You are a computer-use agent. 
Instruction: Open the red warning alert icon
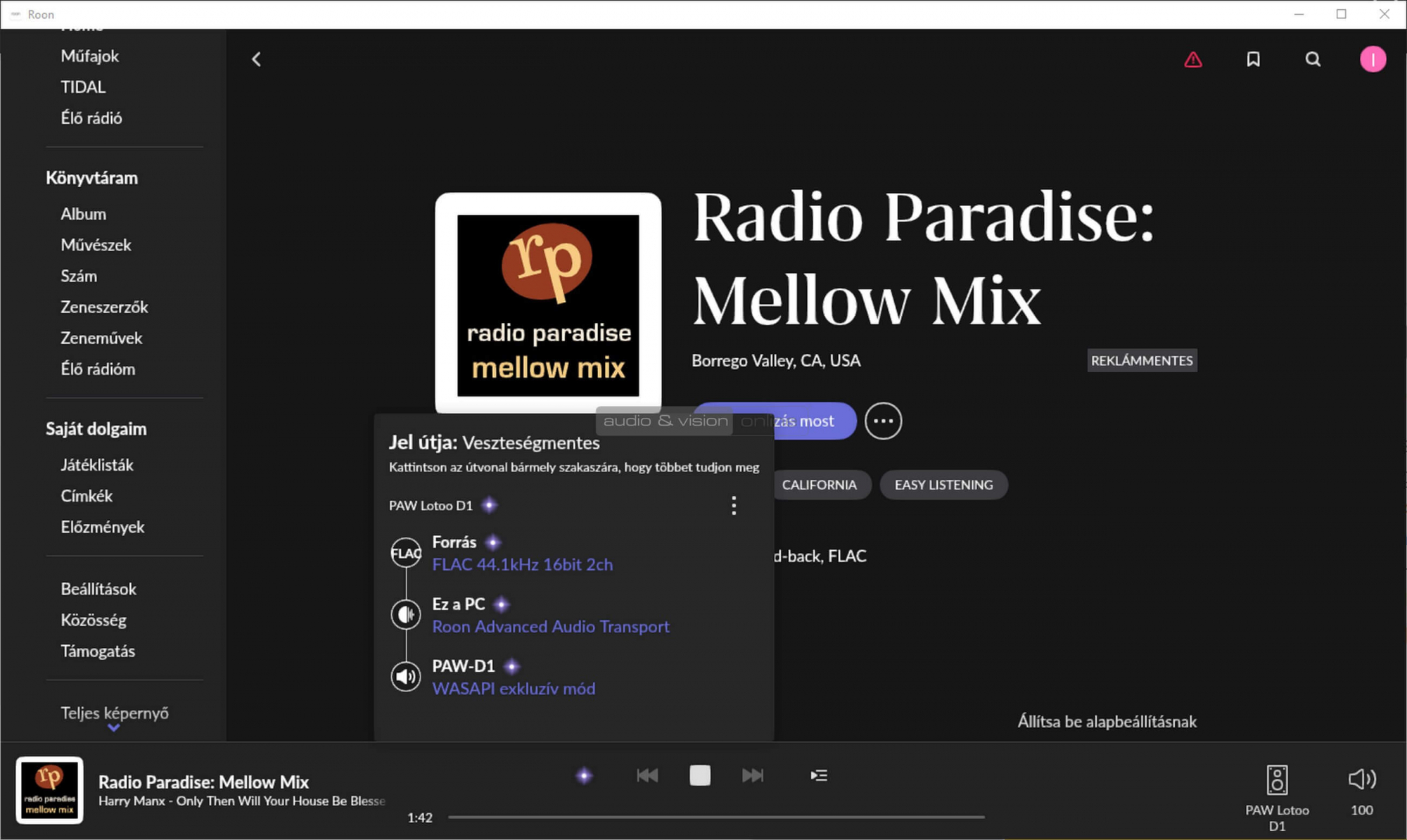pos(1193,60)
